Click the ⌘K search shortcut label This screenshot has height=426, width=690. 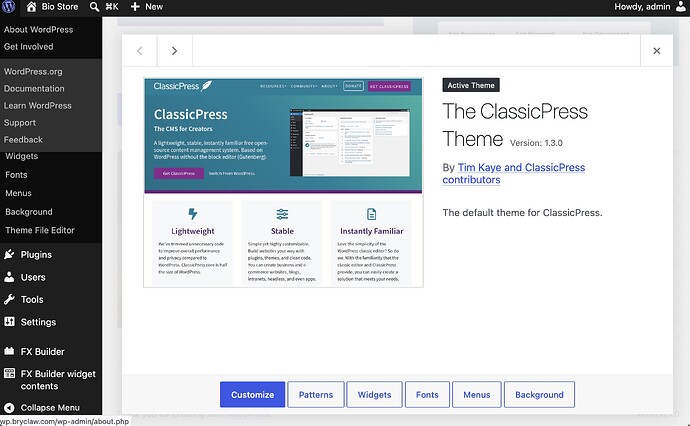pyautogui.click(x=112, y=7)
